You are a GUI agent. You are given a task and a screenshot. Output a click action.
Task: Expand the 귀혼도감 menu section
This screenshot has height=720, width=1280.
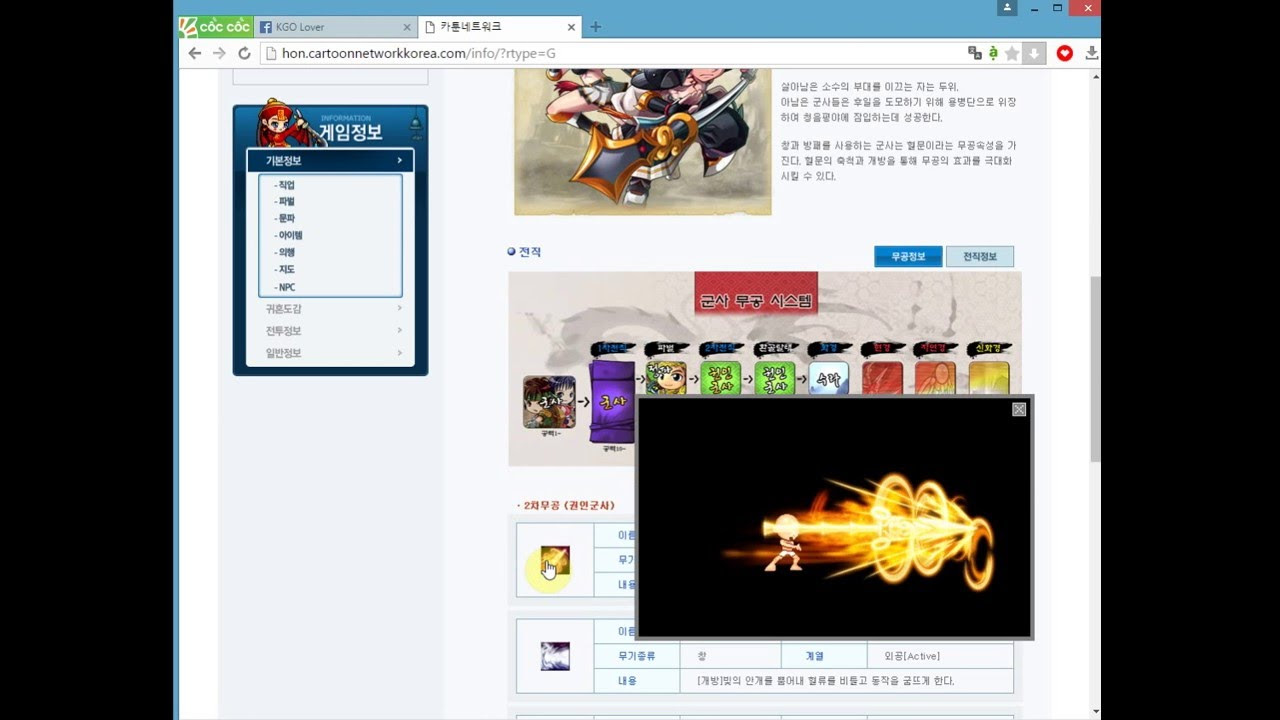(x=330, y=309)
